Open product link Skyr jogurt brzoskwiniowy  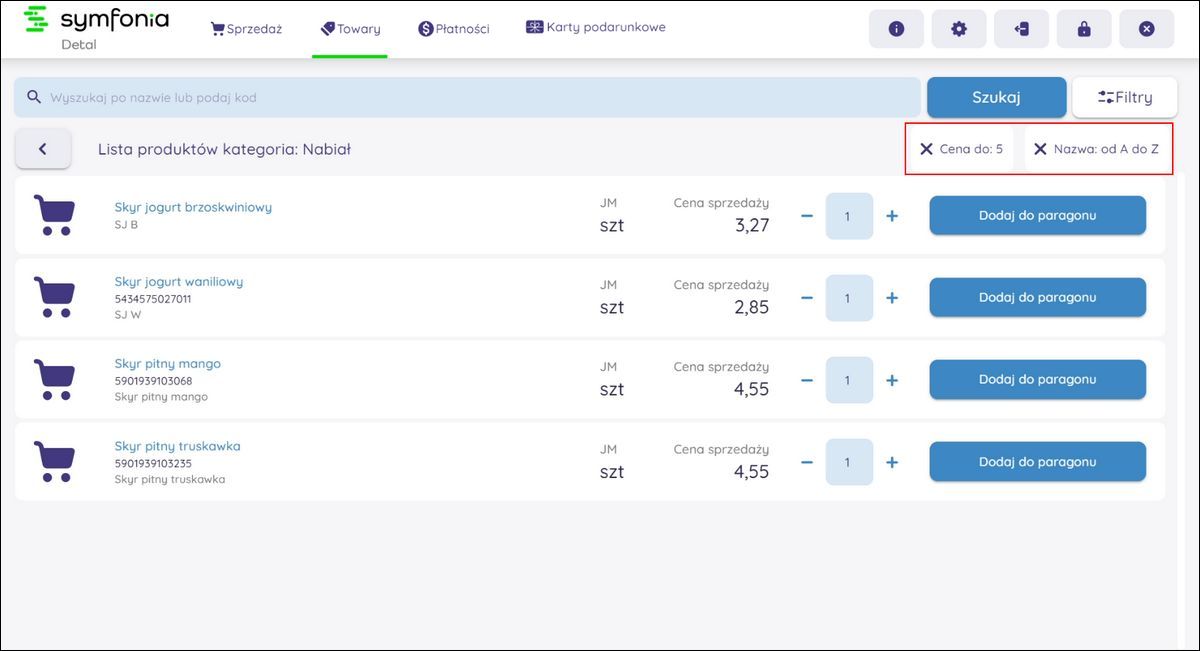click(x=193, y=207)
